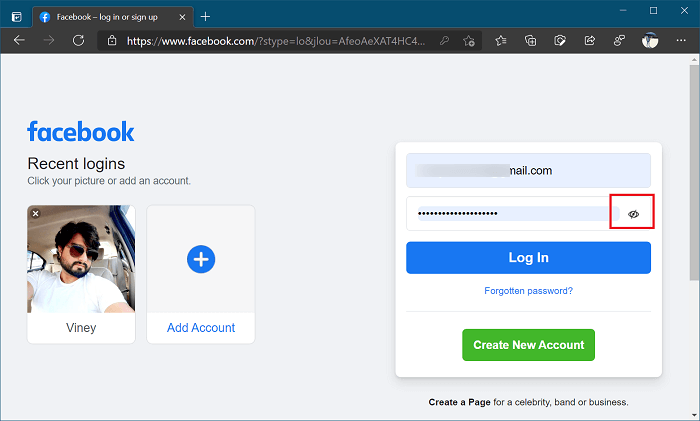
Task: Open the Forgotten password link
Action: pos(528,291)
